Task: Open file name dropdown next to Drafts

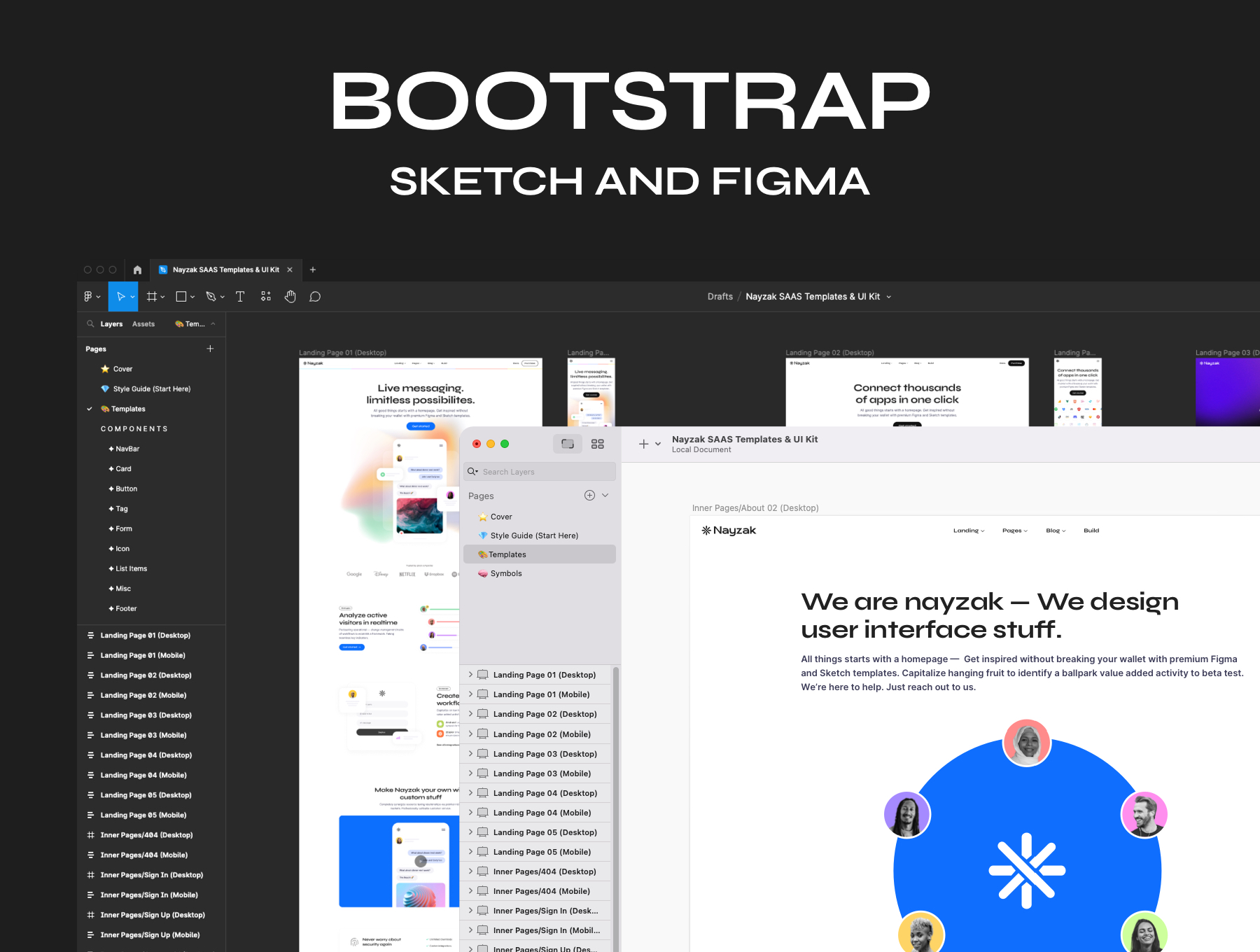Action: [x=889, y=297]
